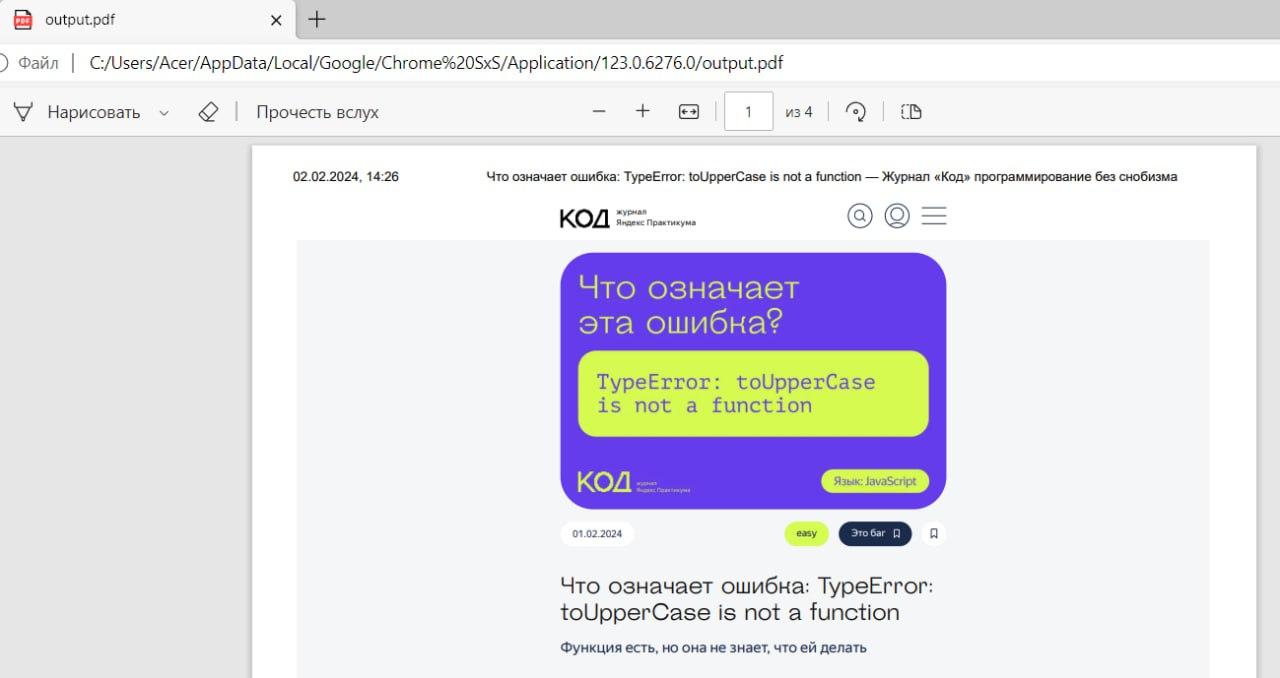1280x678 pixels.
Task: Open the hamburger menu on the page
Action: click(934, 216)
